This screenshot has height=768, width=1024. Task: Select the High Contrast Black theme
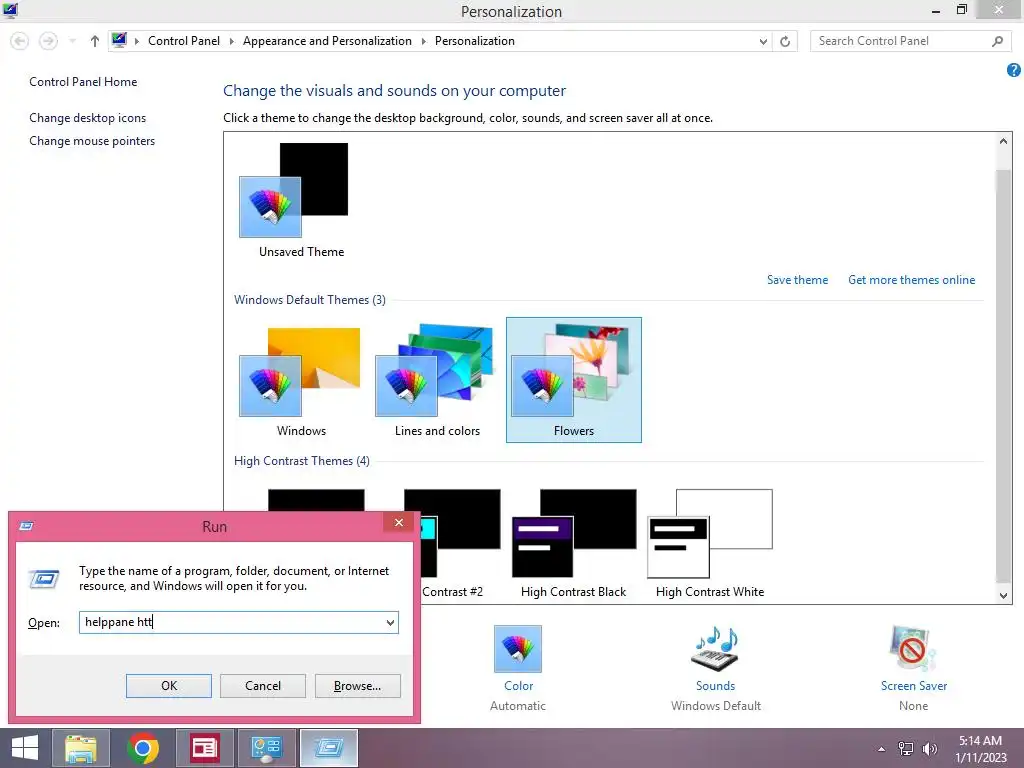(x=573, y=542)
